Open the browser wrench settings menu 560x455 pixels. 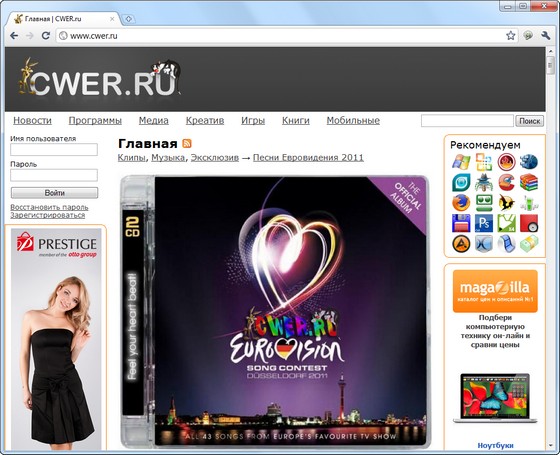(545, 35)
